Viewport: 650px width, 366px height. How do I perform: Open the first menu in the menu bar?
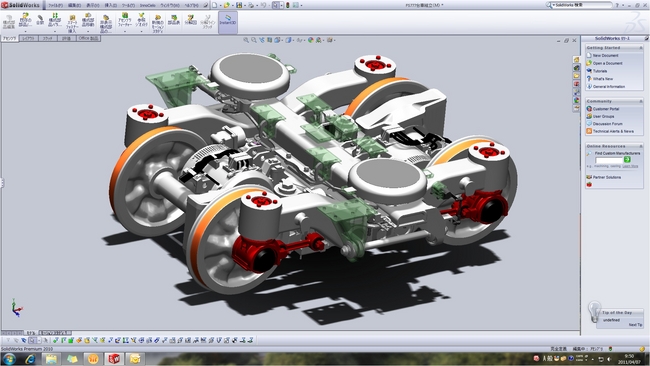(x=55, y=5)
